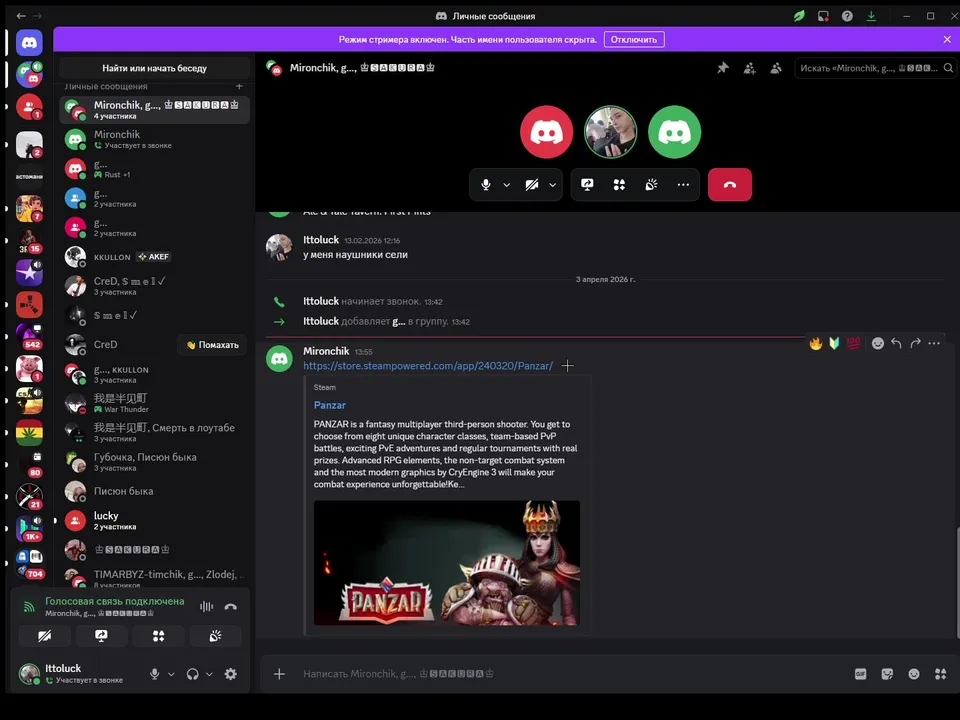Open KKULLON conversation
Screen dimensions: 960x720
tap(154, 257)
